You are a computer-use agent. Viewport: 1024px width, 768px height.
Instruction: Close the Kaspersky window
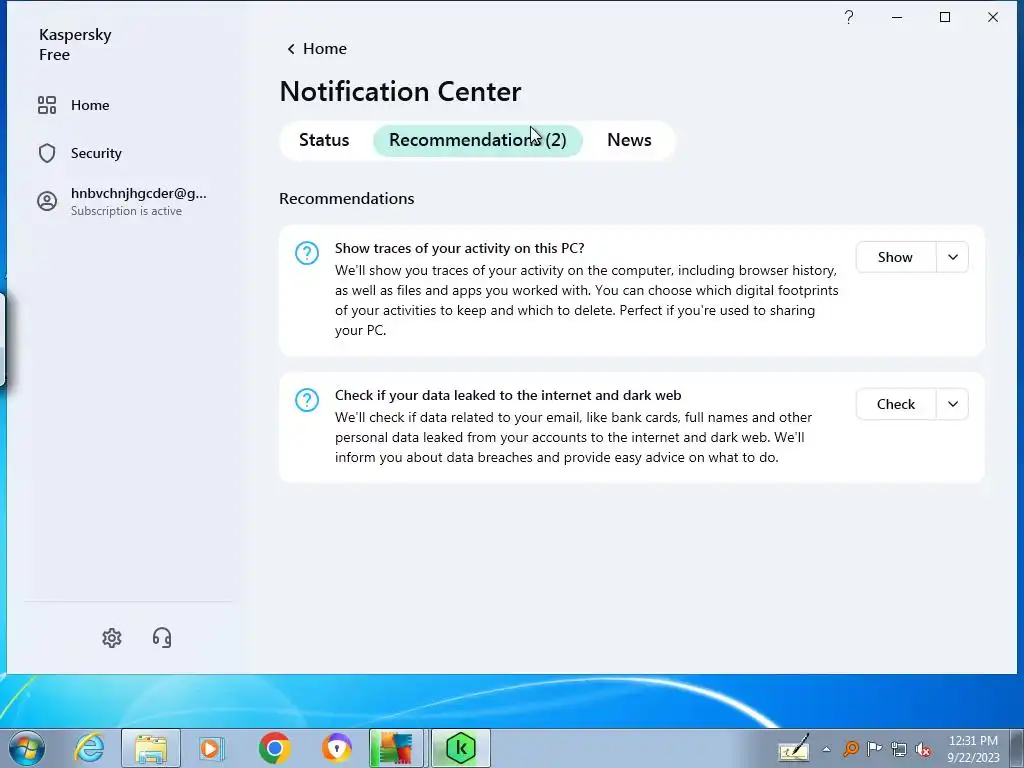(993, 18)
